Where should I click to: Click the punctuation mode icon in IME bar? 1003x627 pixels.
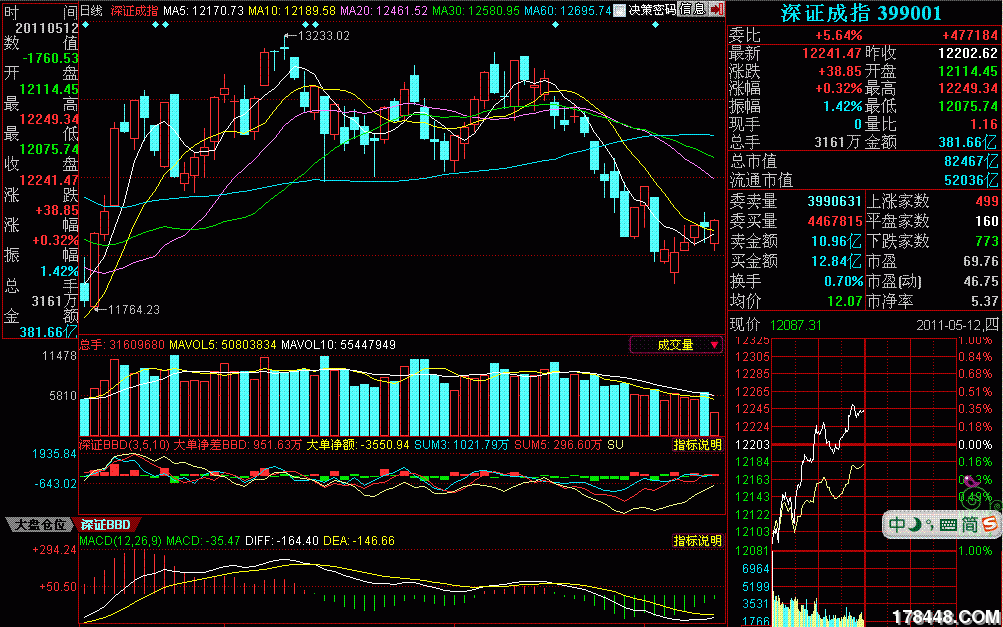(x=928, y=525)
